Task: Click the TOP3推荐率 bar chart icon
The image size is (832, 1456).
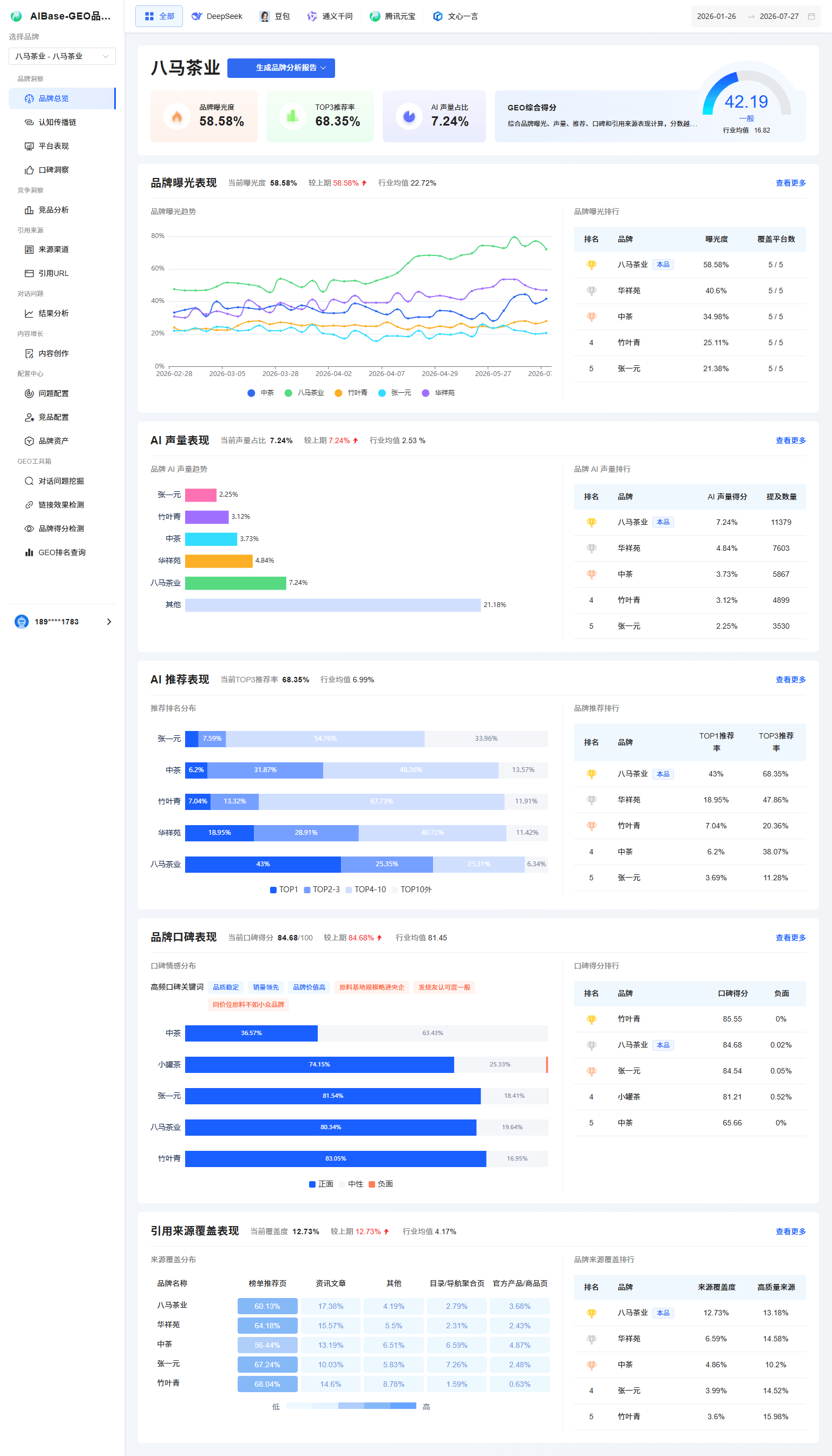Action: pyautogui.click(x=292, y=116)
